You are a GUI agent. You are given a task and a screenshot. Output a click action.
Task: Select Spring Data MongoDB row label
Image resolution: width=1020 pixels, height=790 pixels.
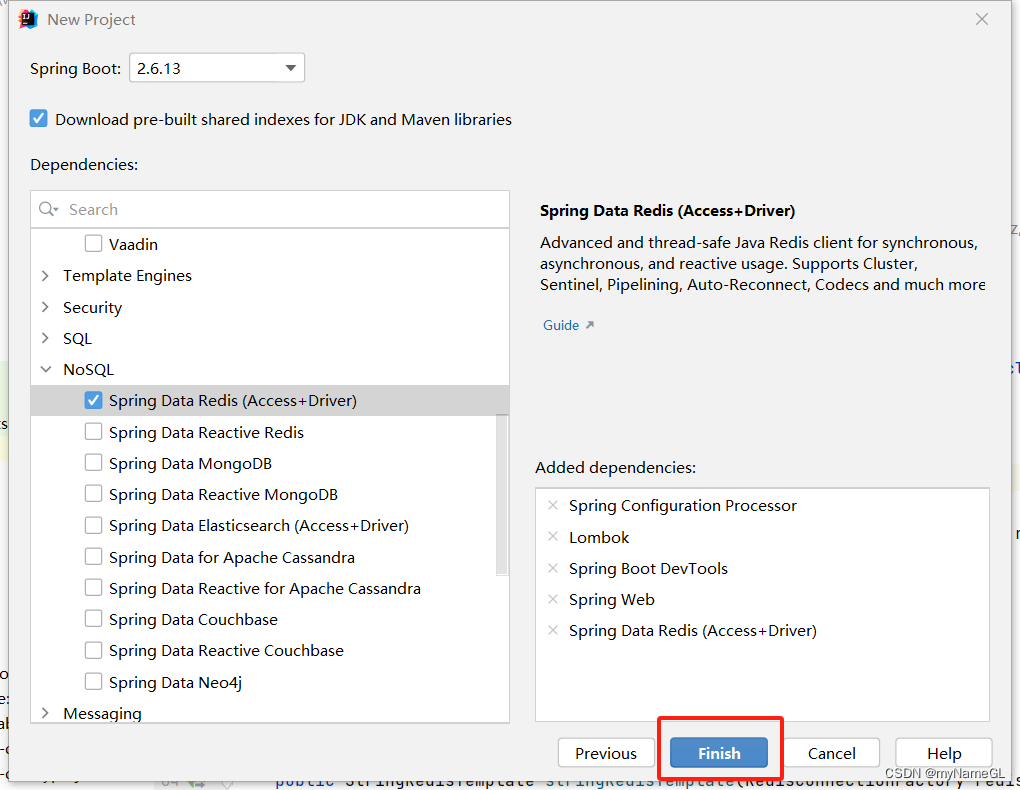[190, 463]
